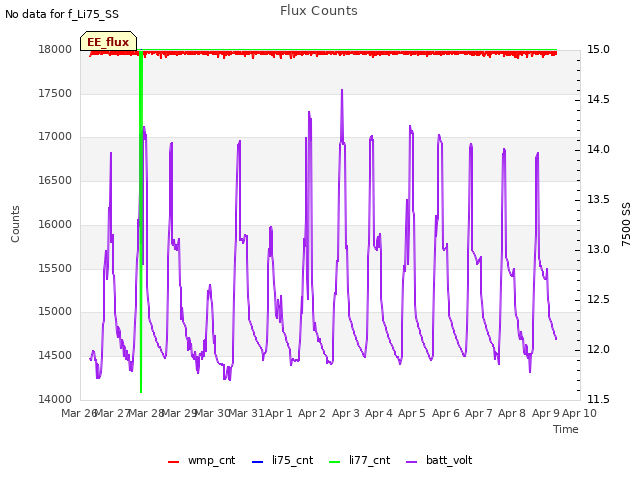Click the 11.5 right-axis tick label
Viewport: 640px width, 480px height.
598,399
